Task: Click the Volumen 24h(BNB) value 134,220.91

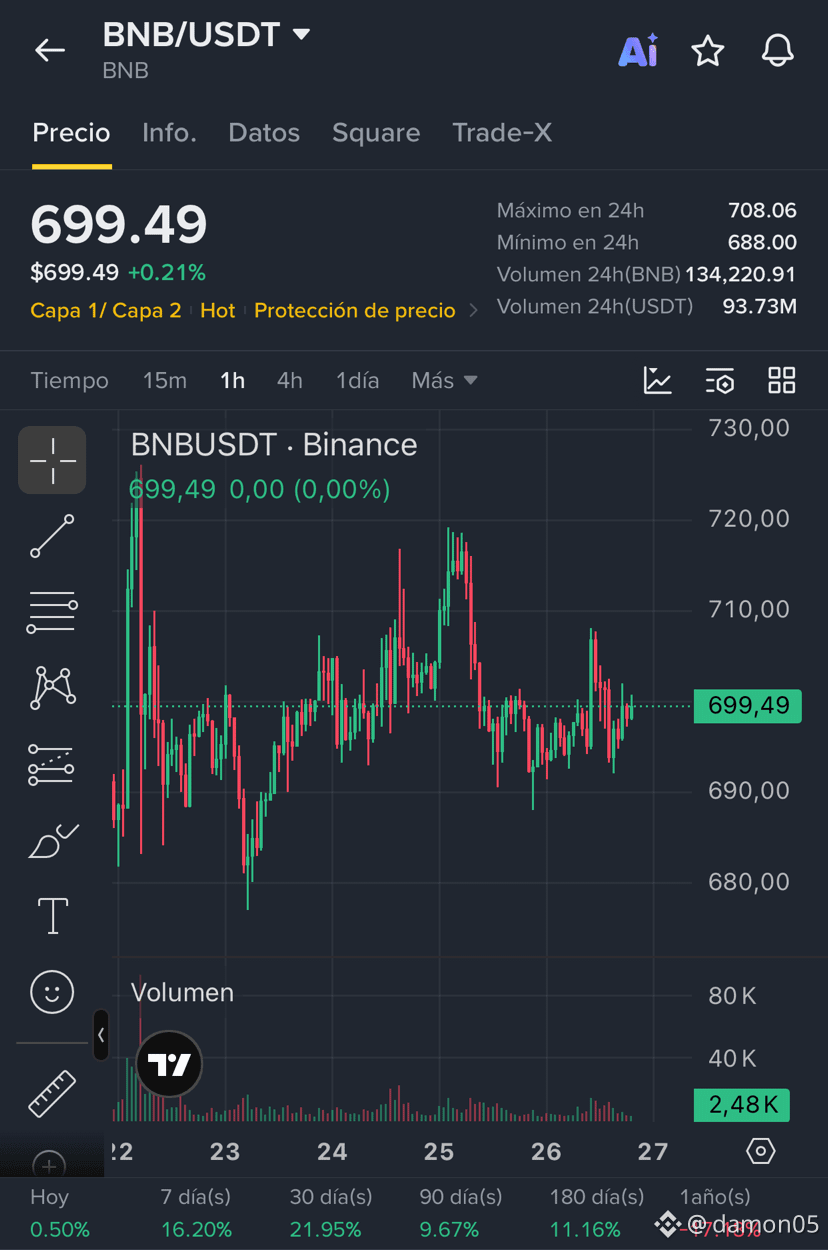Action: pyautogui.click(x=741, y=275)
